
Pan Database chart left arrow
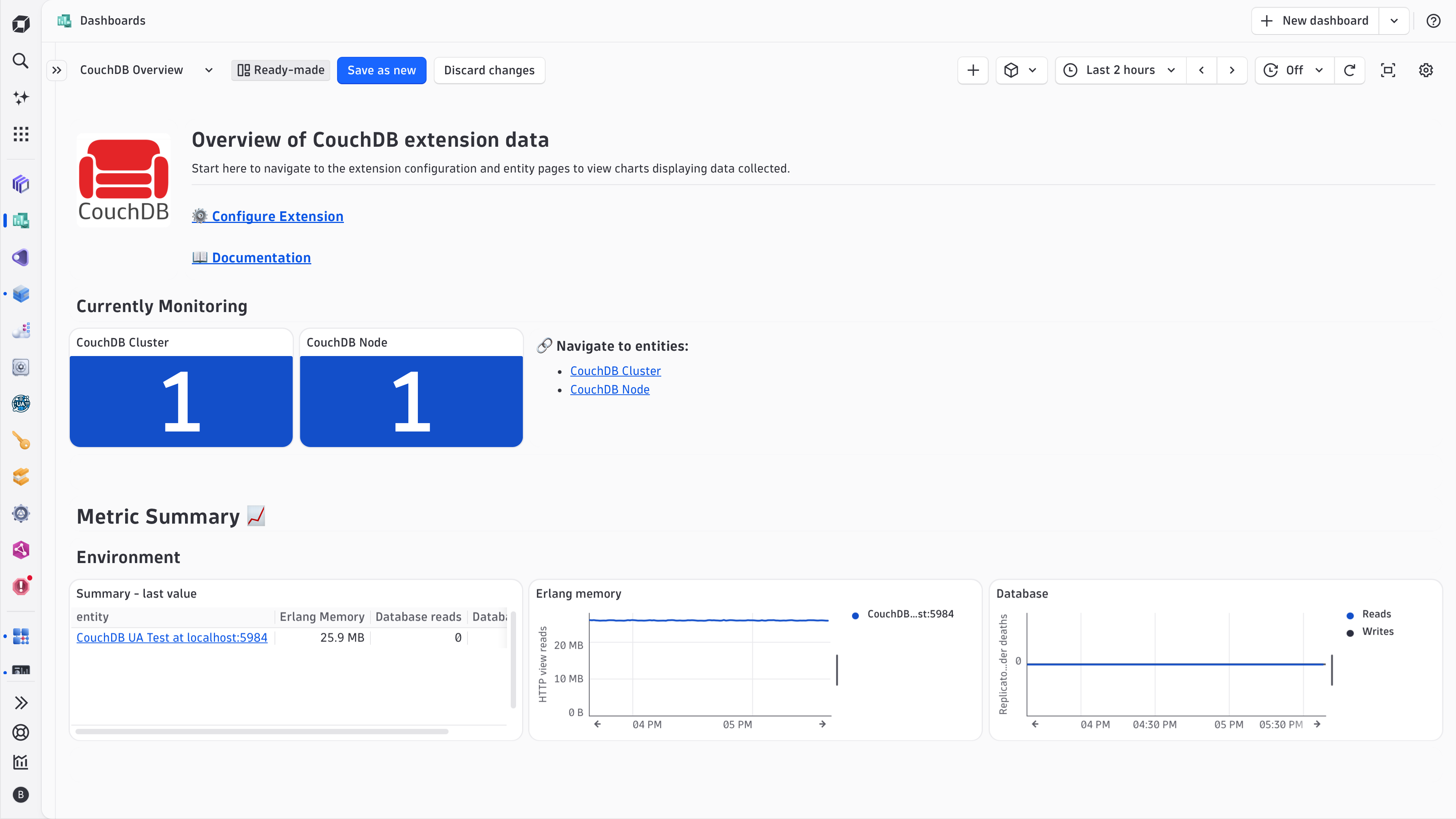(1035, 724)
